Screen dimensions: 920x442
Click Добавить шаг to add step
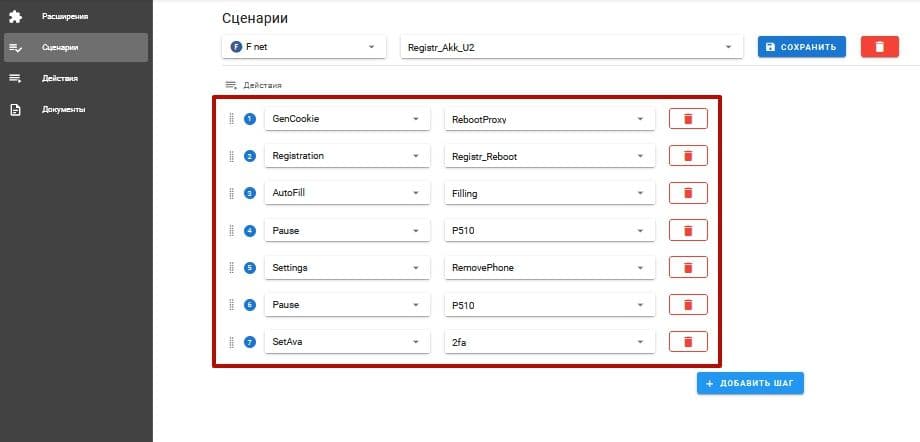[750, 384]
